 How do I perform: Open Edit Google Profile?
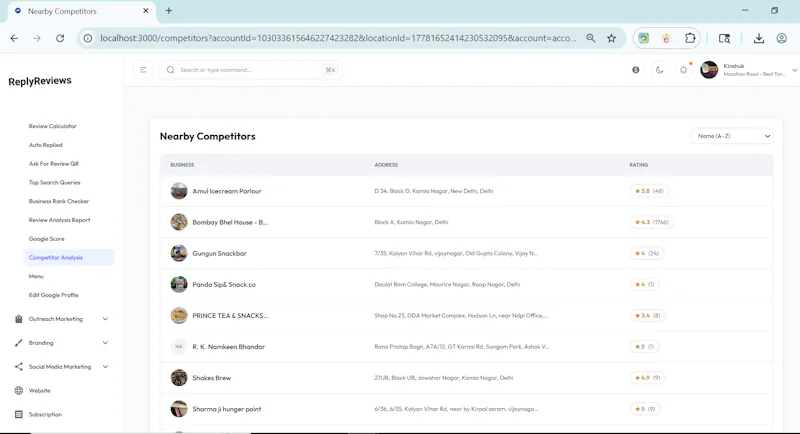coord(54,295)
